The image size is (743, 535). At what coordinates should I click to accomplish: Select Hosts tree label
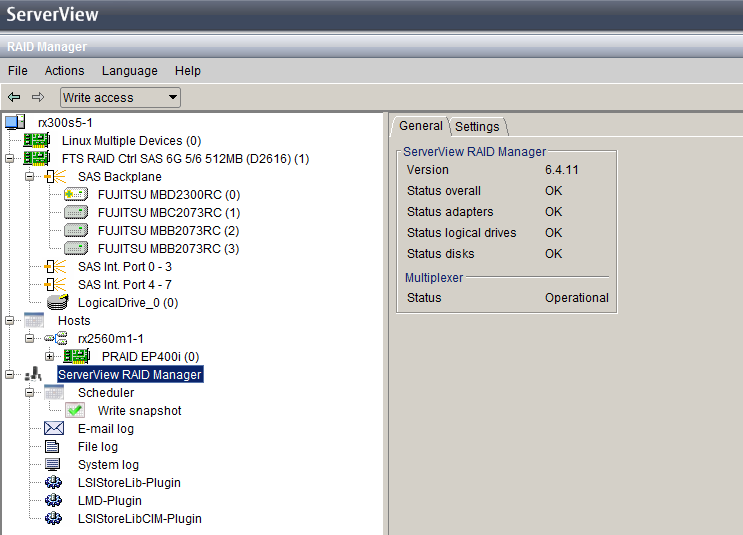coord(74,321)
